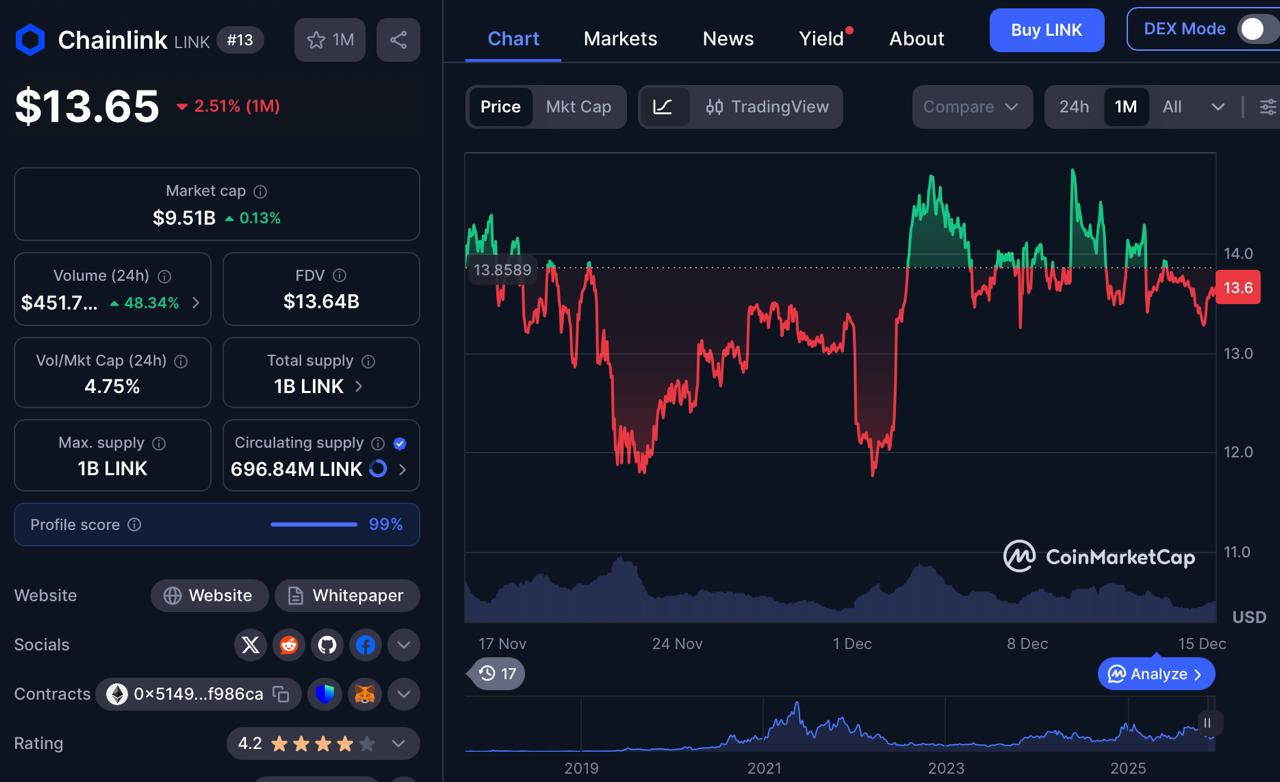
Task: Open the News tab
Action: click(727, 38)
